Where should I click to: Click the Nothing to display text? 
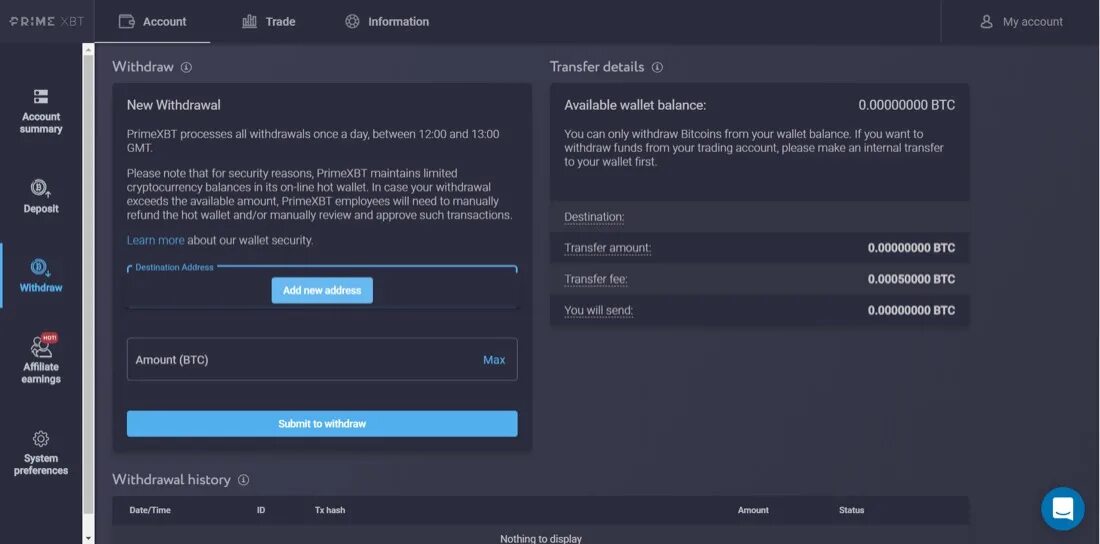pyautogui.click(x=541, y=538)
